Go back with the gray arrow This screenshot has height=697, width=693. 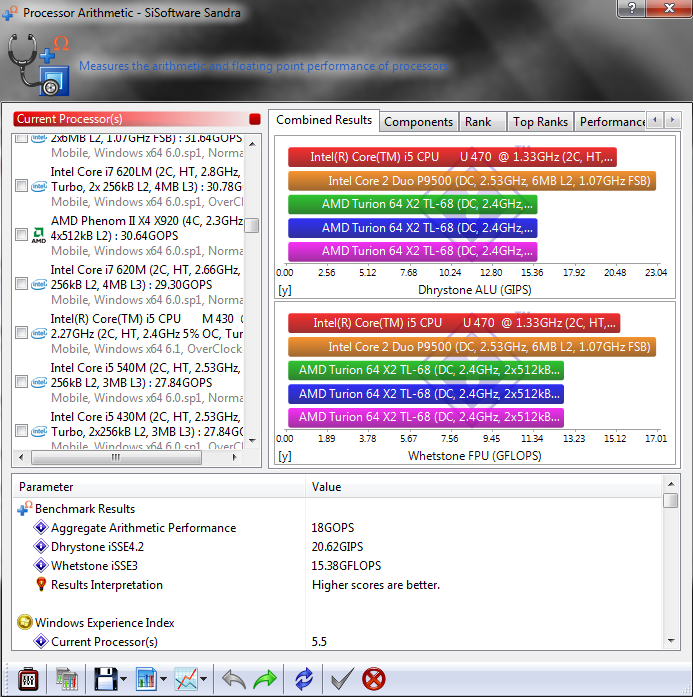[x=234, y=679]
